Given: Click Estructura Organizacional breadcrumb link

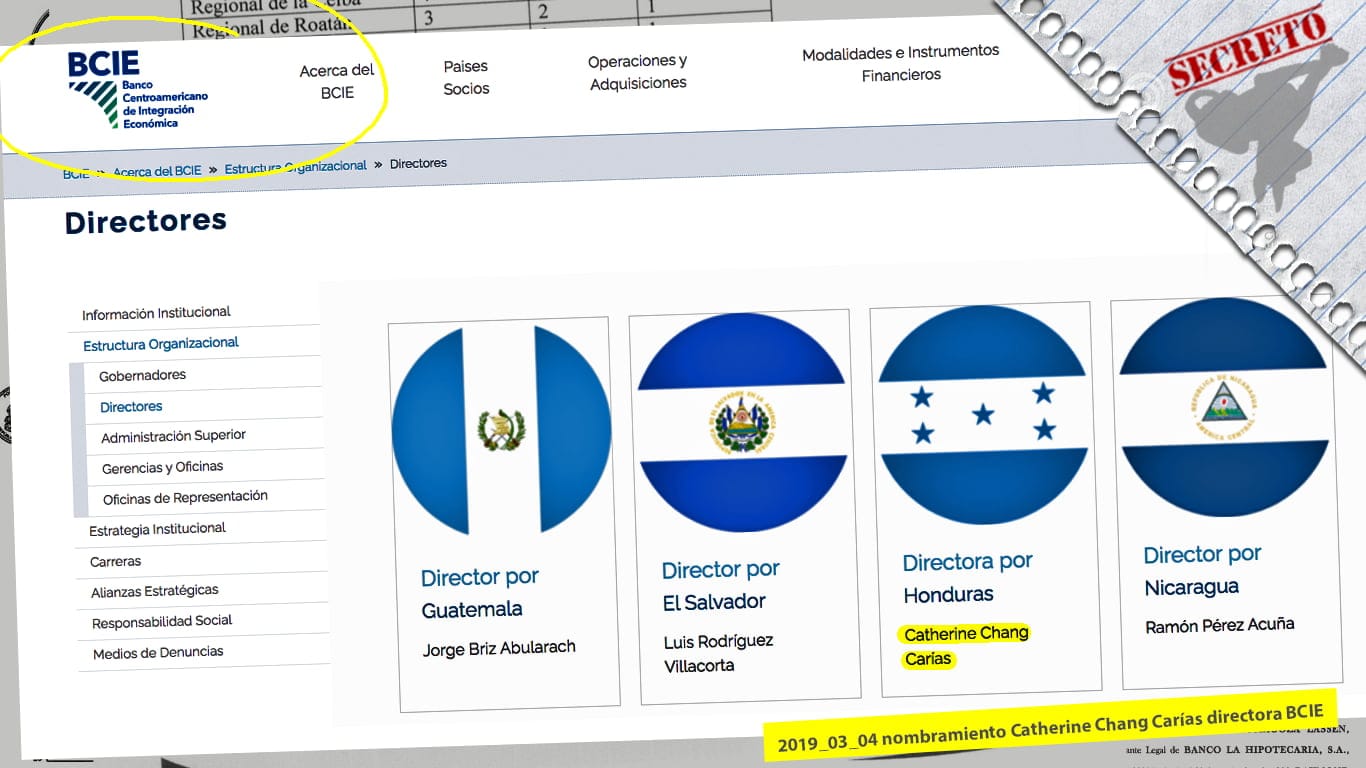Looking at the screenshot, I should tap(296, 167).
